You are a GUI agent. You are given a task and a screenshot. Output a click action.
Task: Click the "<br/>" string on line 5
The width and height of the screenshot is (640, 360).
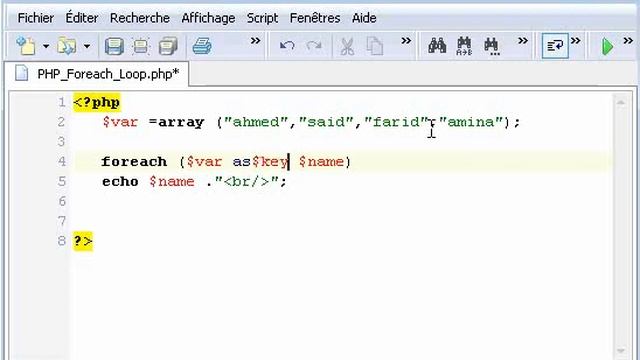(246, 182)
